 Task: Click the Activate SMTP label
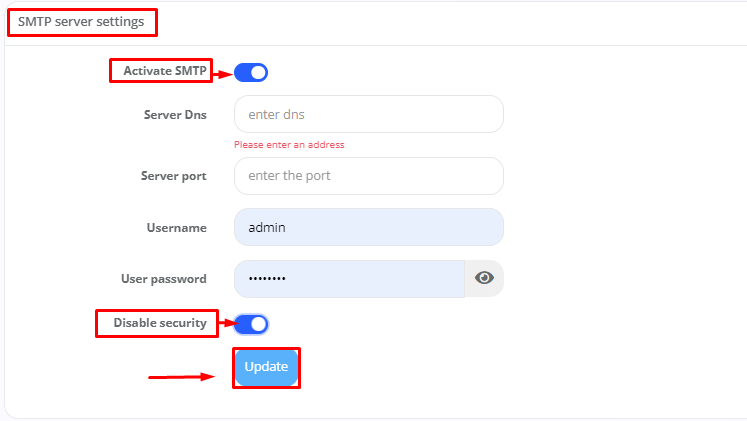pyautogui.click(x=165, y=71)
